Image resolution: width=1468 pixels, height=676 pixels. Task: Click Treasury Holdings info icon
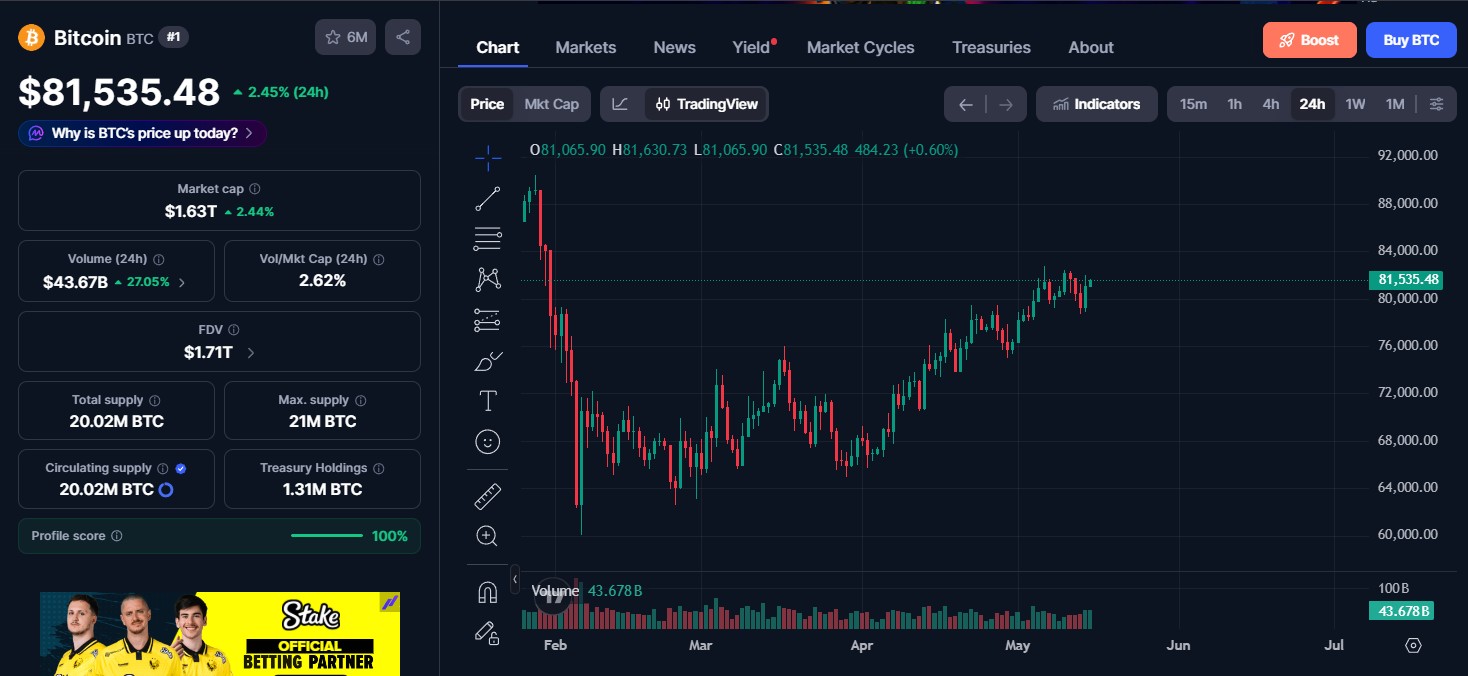[x=379, y=468]
